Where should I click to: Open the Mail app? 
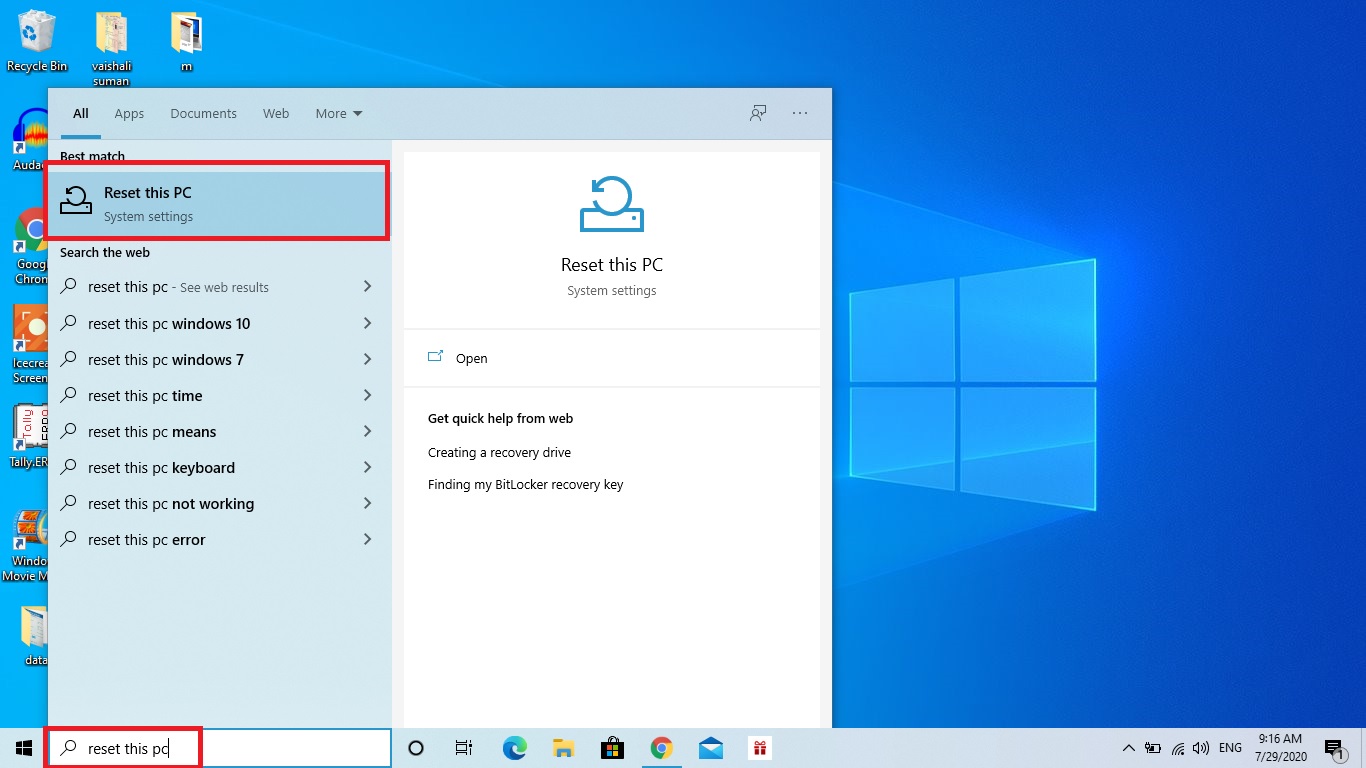[710, 747]
